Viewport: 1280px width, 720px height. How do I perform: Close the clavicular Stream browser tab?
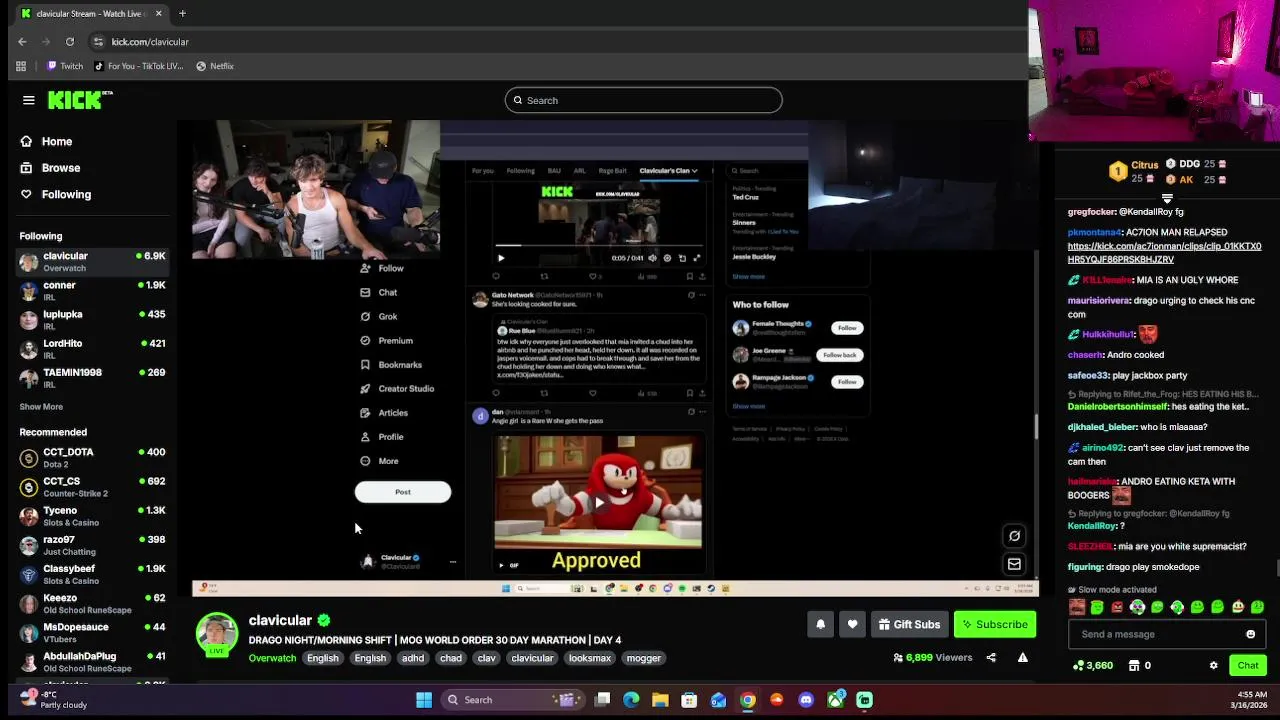[158, 14]
